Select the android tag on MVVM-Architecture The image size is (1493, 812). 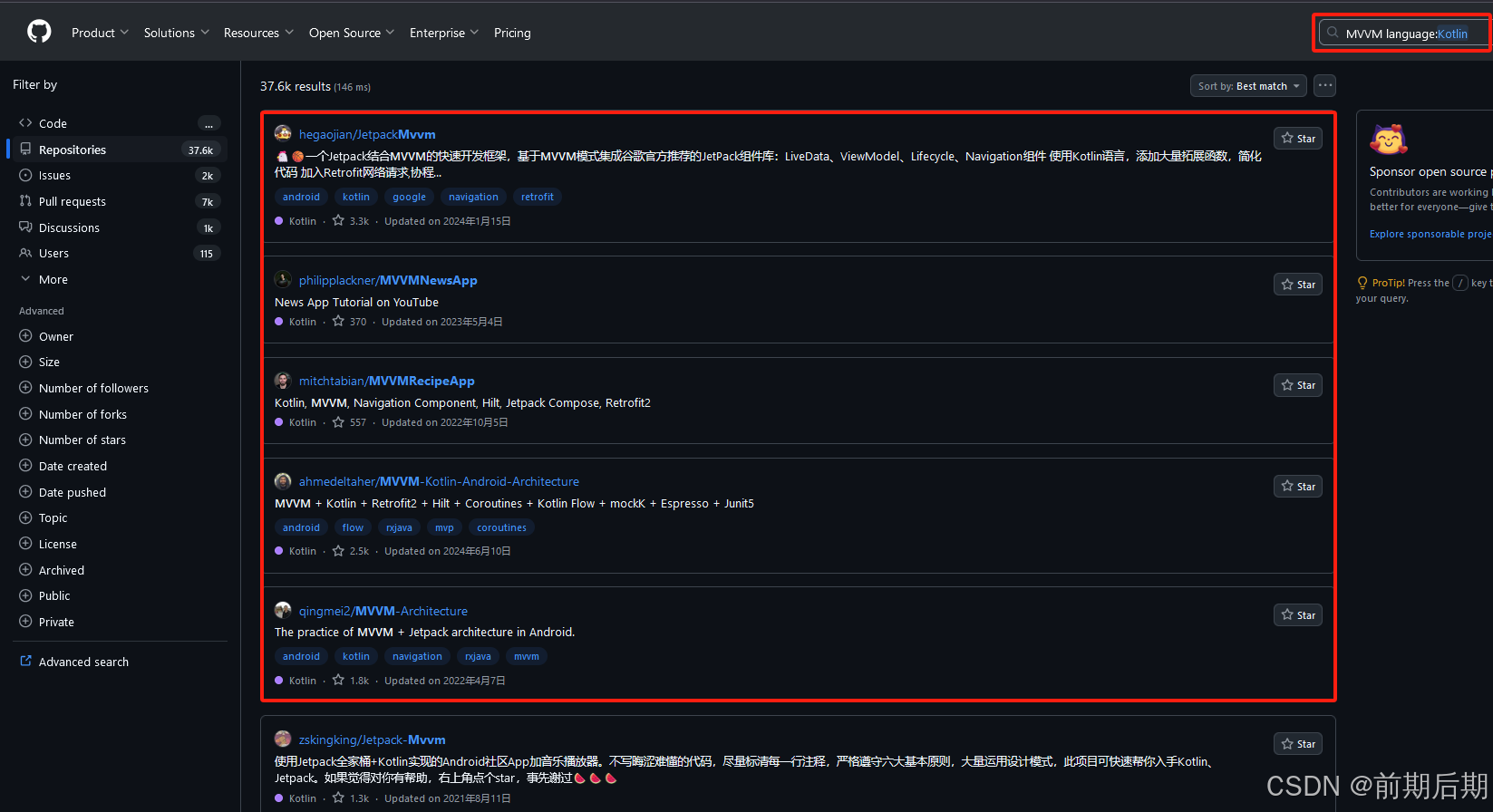click(301, 656)
